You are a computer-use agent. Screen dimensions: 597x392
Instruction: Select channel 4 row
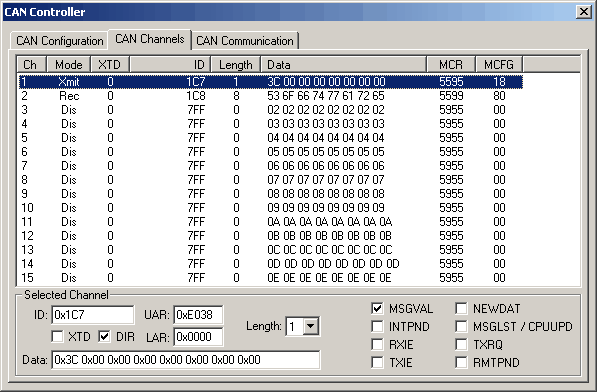270,124
